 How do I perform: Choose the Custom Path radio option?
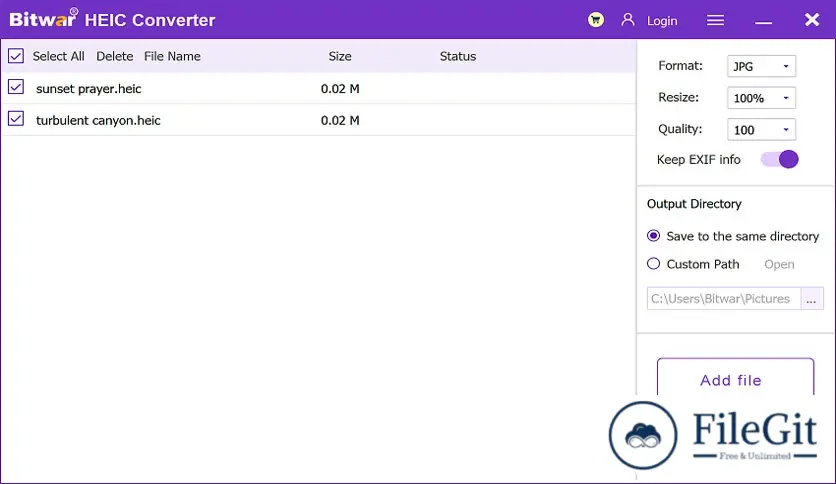click(x=654, y=264)
